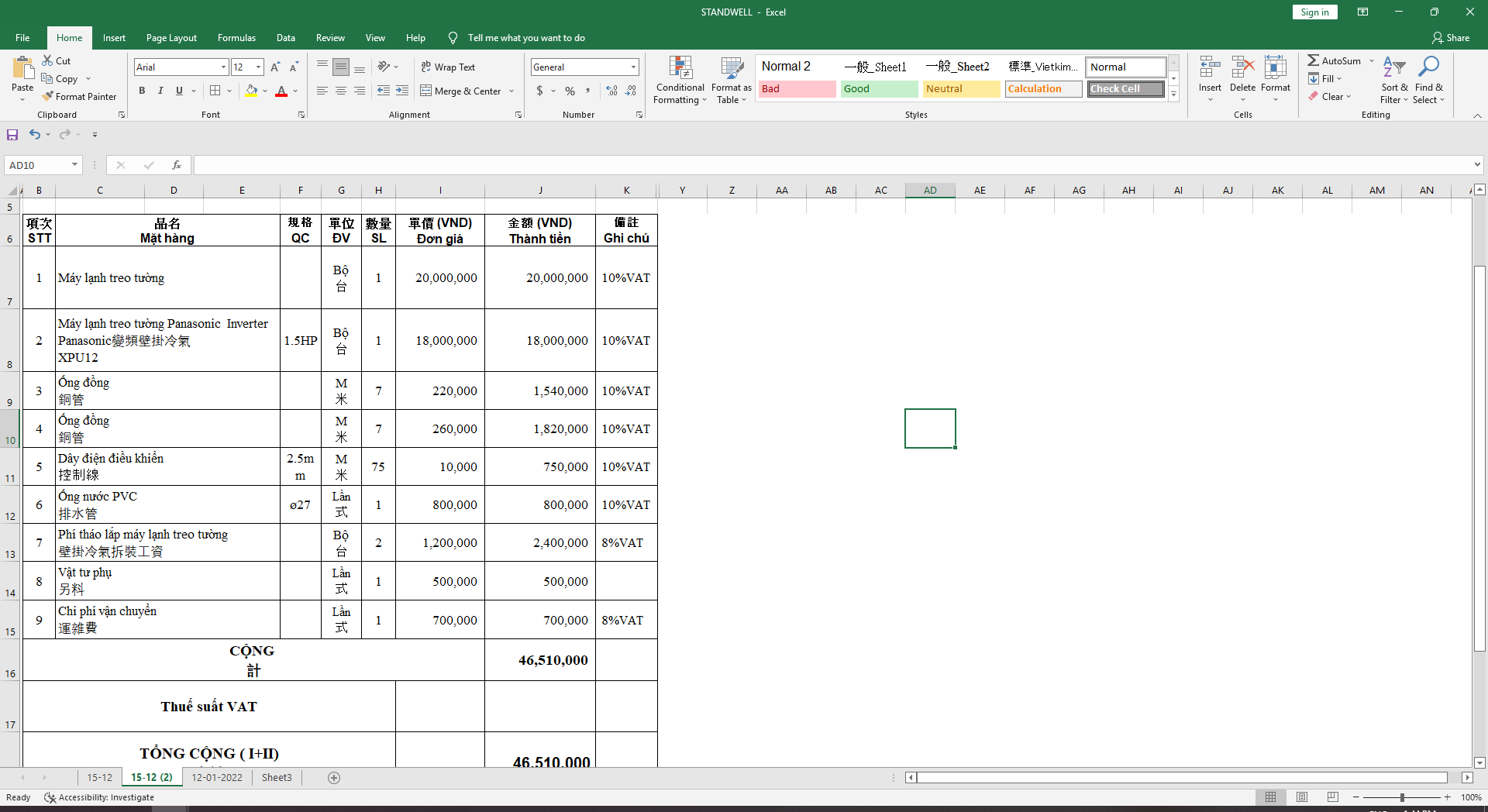Expand the cell styles gallery
Screen dimensions: 1488x812
click(1173, 95)
